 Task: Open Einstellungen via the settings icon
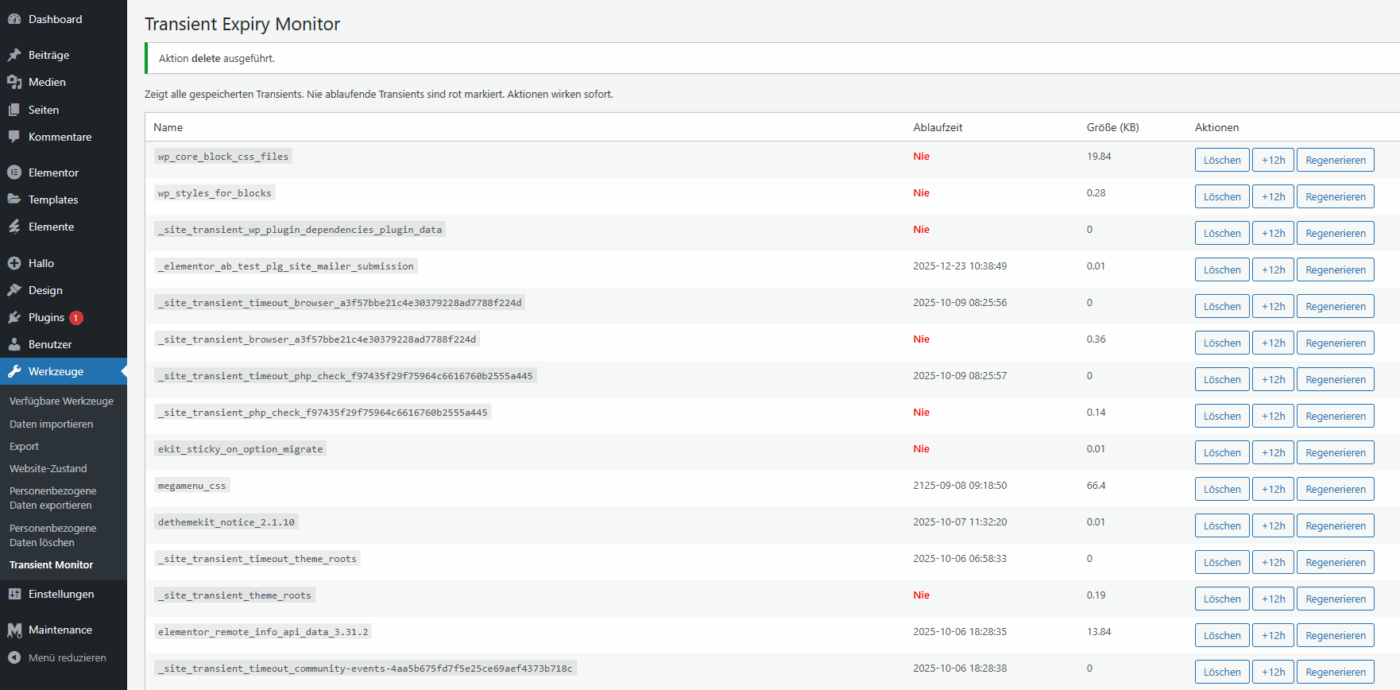(x=14, y=594)
